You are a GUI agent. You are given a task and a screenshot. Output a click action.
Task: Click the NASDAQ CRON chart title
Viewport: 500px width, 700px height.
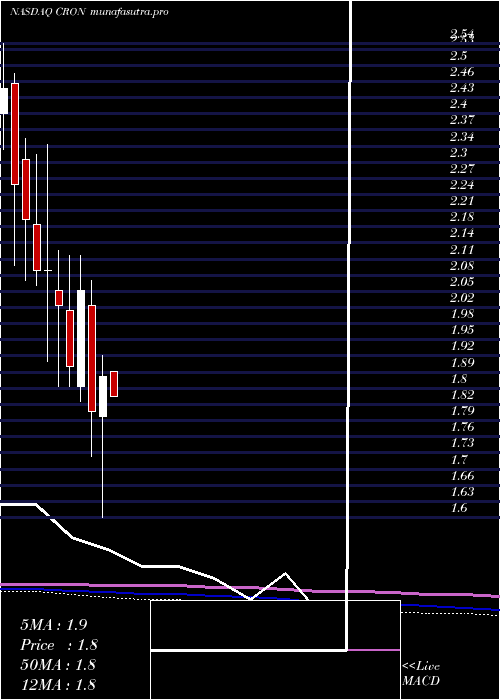point(89,12)
